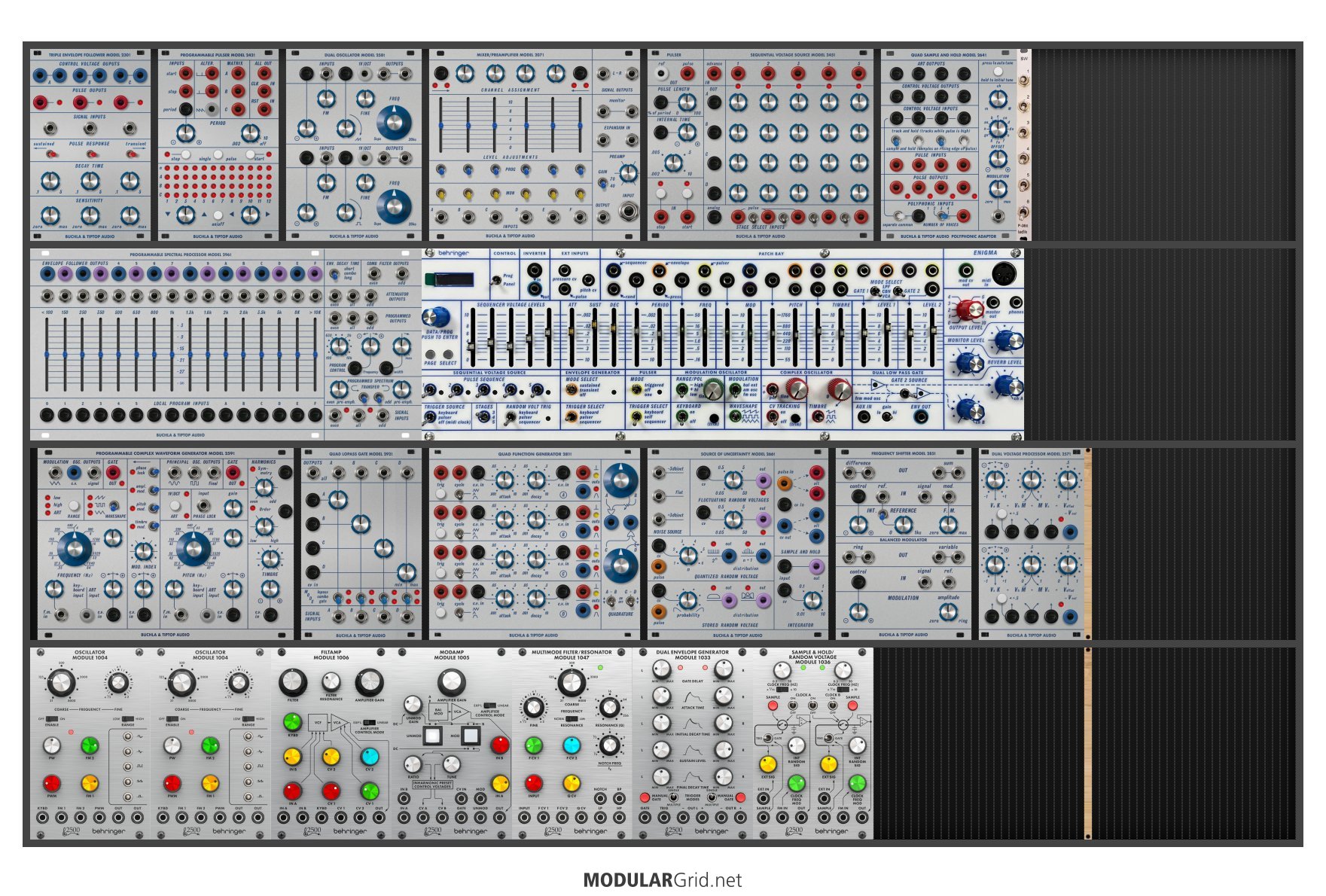The height and width of the screenshot is (896, 1326).
Task: Click the Enigma SUST envelope slider
Action: 595,337
